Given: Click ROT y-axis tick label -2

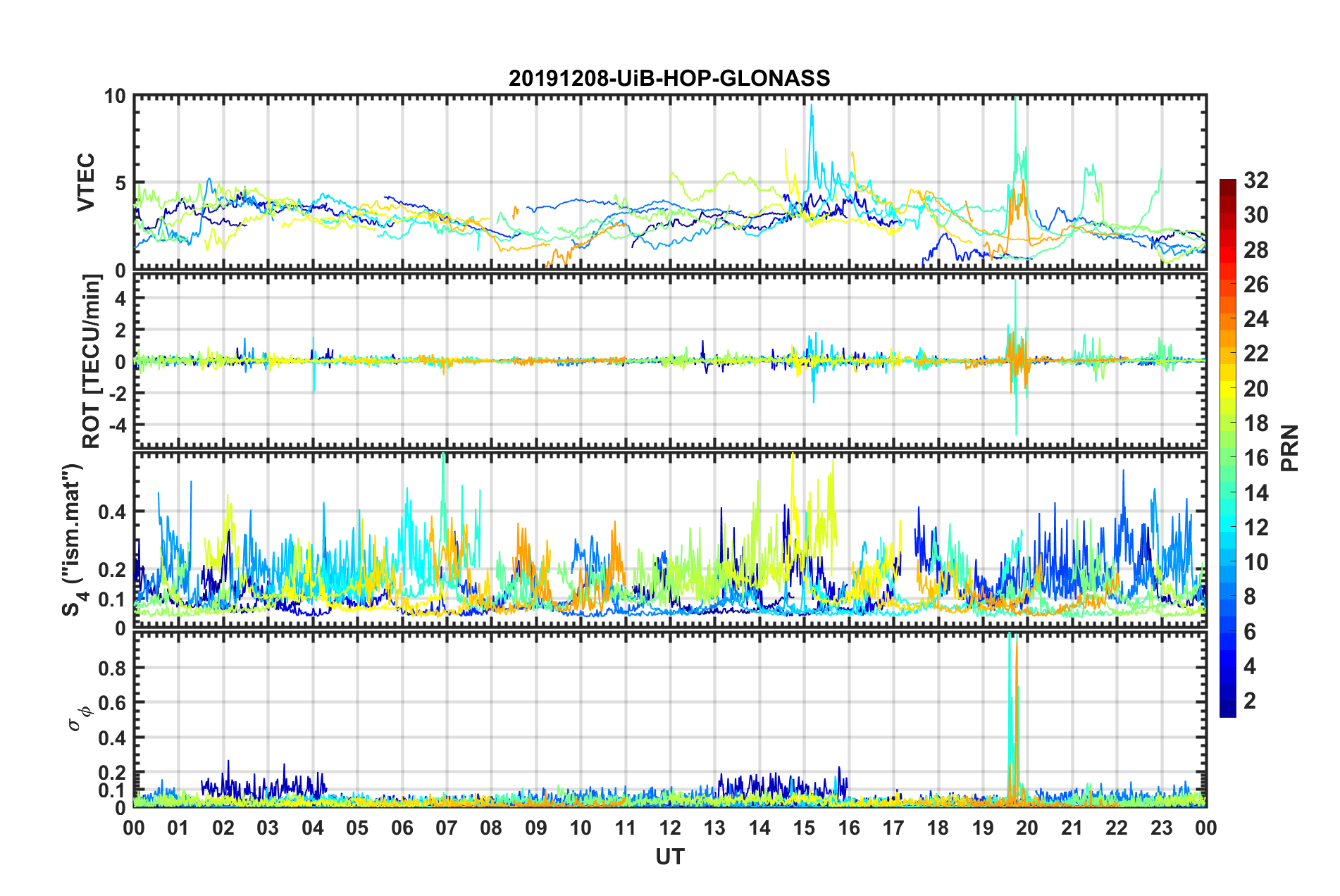Looking at the screenshot, I should [x=116, y=393].
